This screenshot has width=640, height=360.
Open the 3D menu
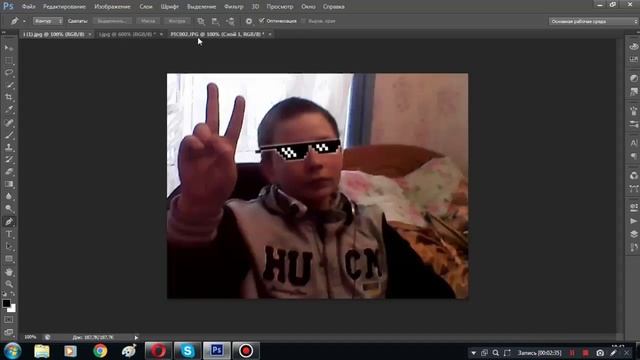pos(255,7)
